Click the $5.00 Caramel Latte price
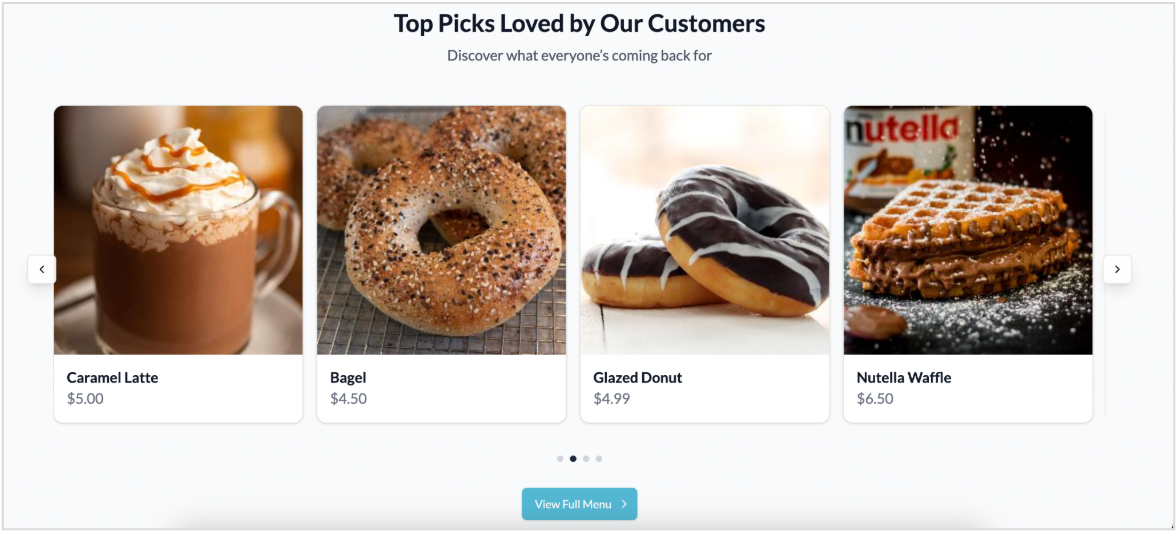The image size is (1176, 533). (85, 399)
